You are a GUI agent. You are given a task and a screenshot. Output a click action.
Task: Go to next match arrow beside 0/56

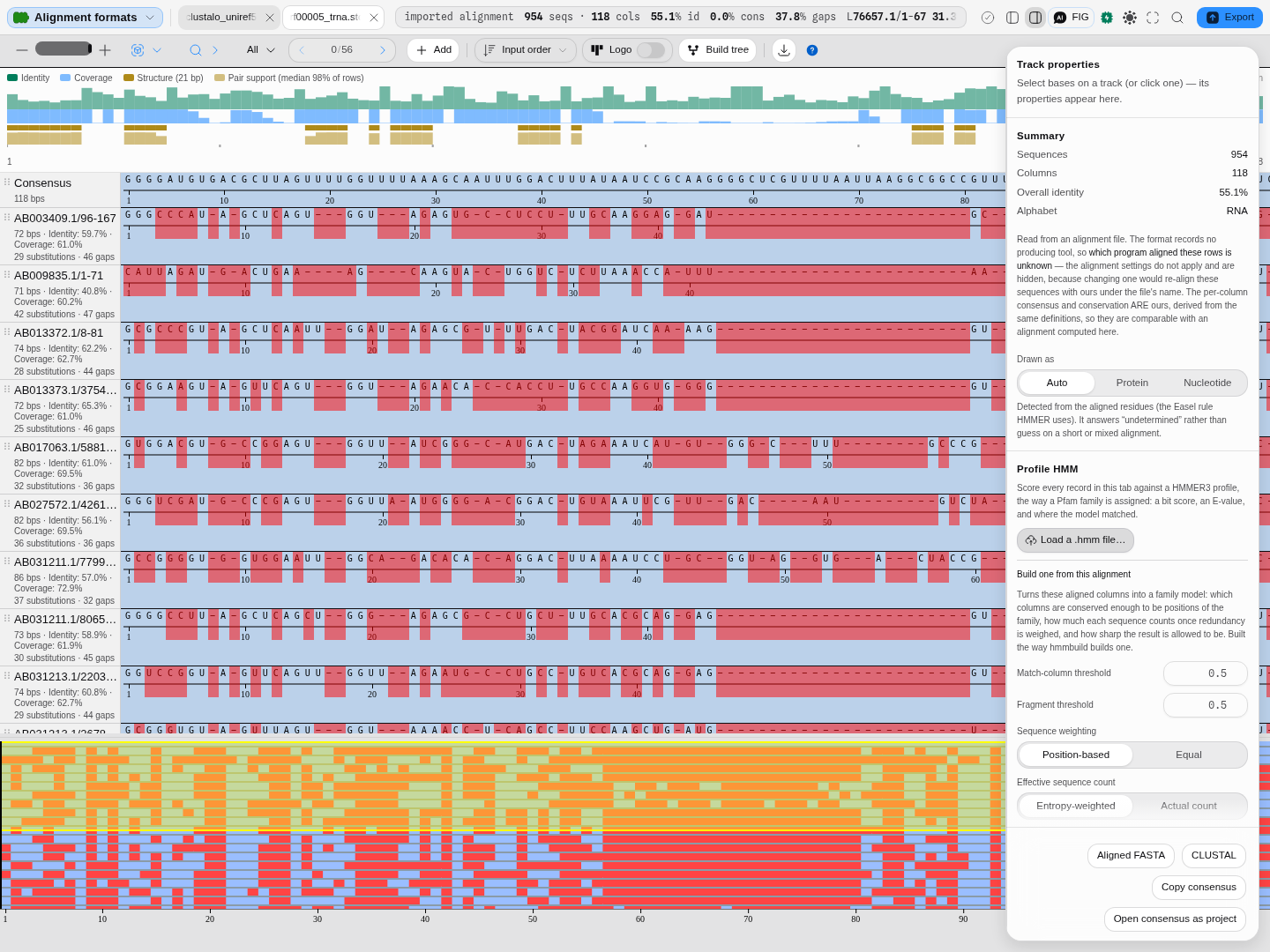[382, 50]
